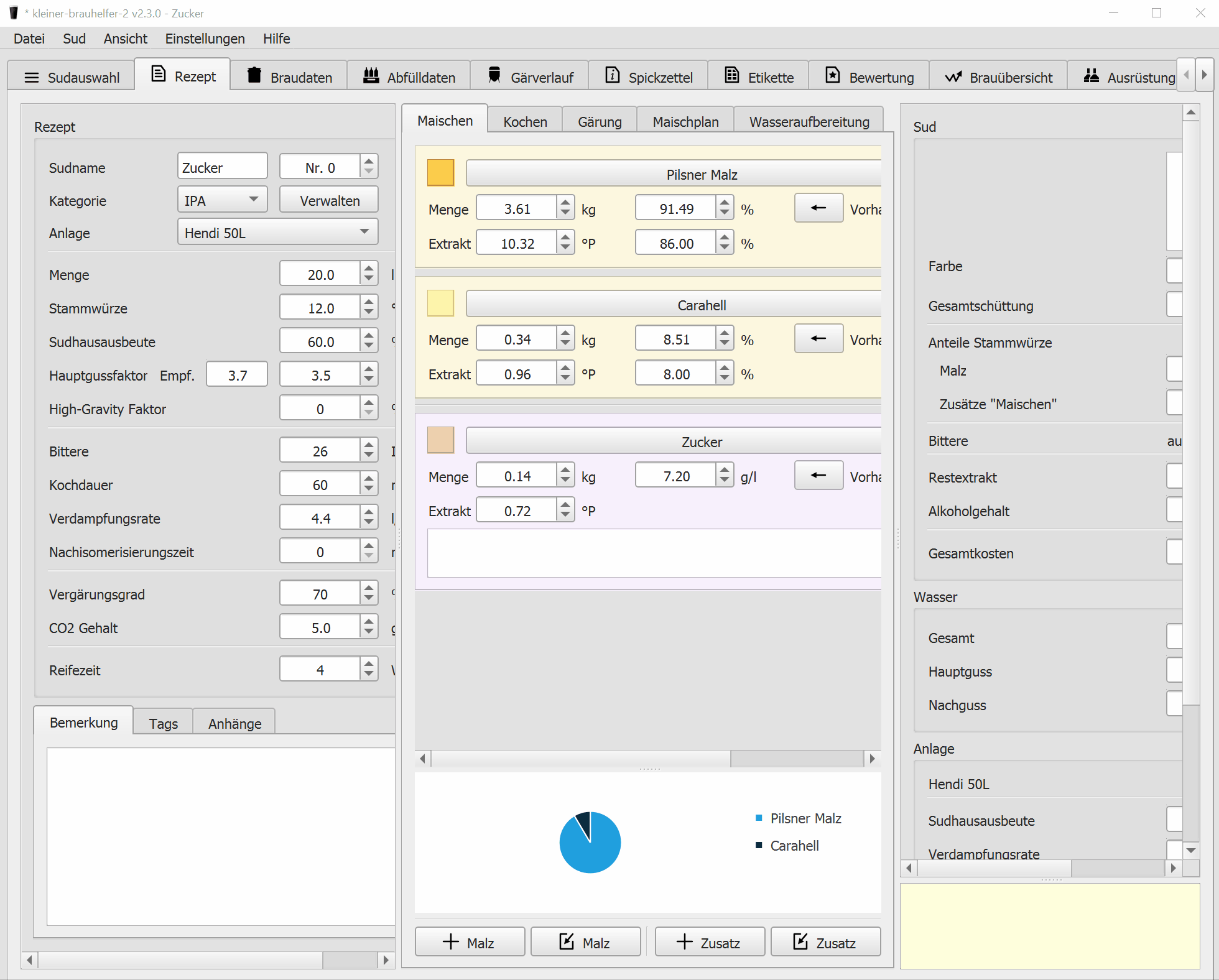Open the Bewertung tab
1219x980 pixels.
point(869,77)
